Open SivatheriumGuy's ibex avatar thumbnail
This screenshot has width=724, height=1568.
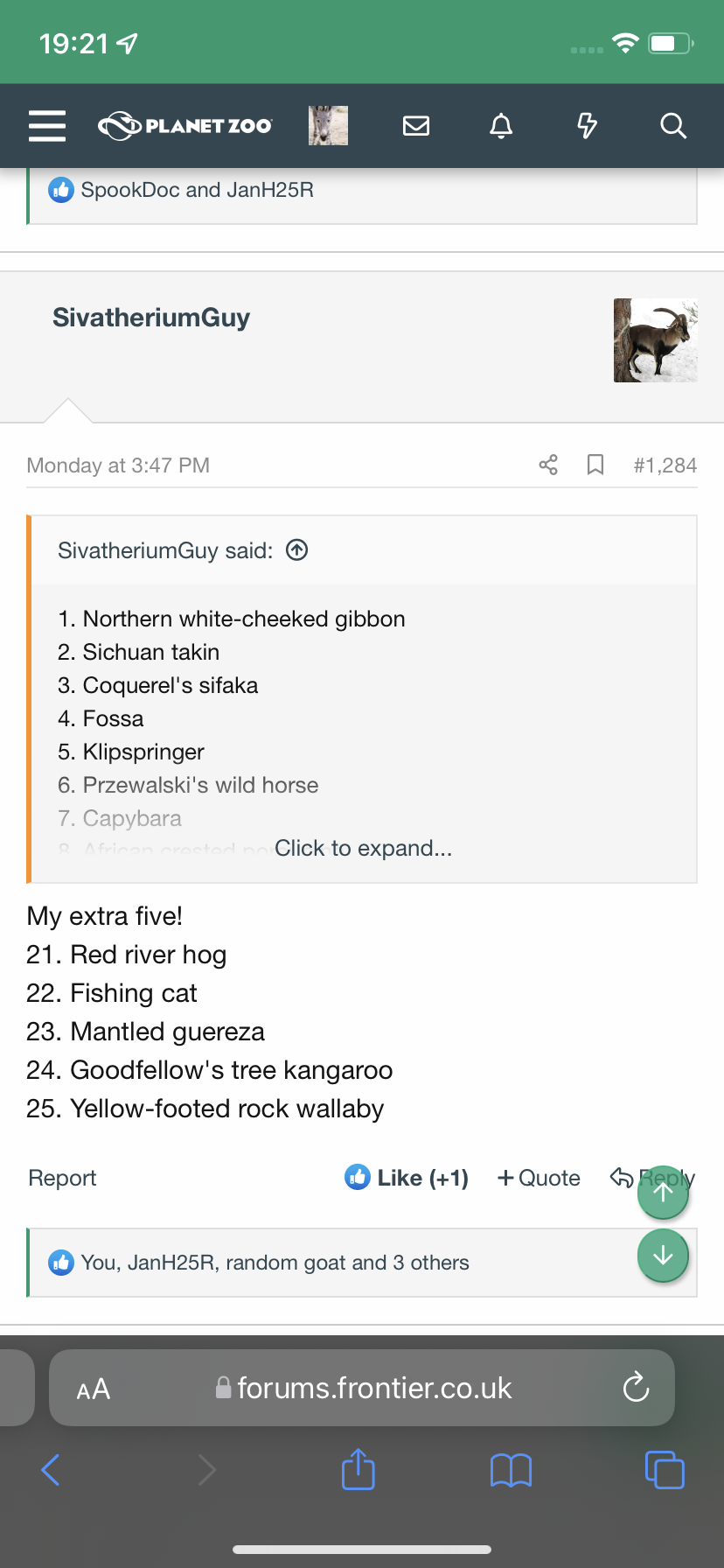tap(656, 340)
